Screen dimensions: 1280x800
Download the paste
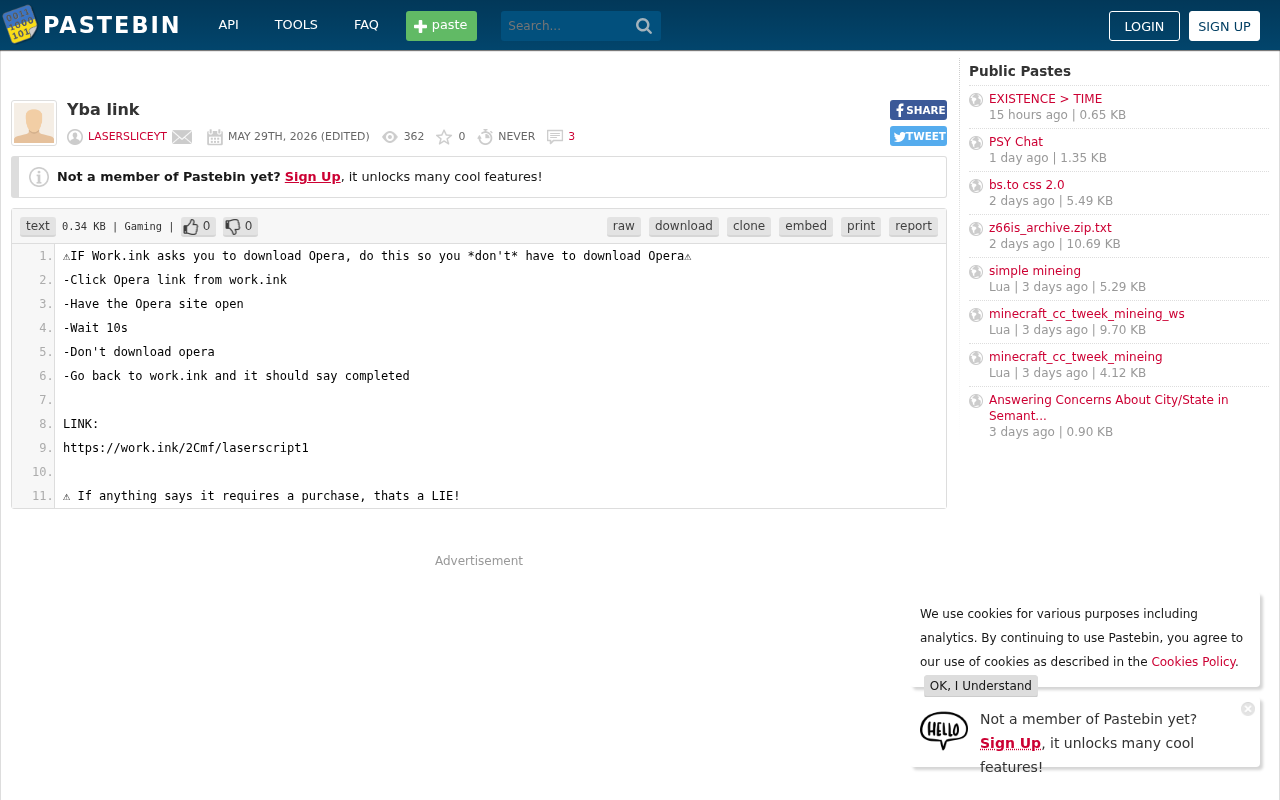point(684,227)
